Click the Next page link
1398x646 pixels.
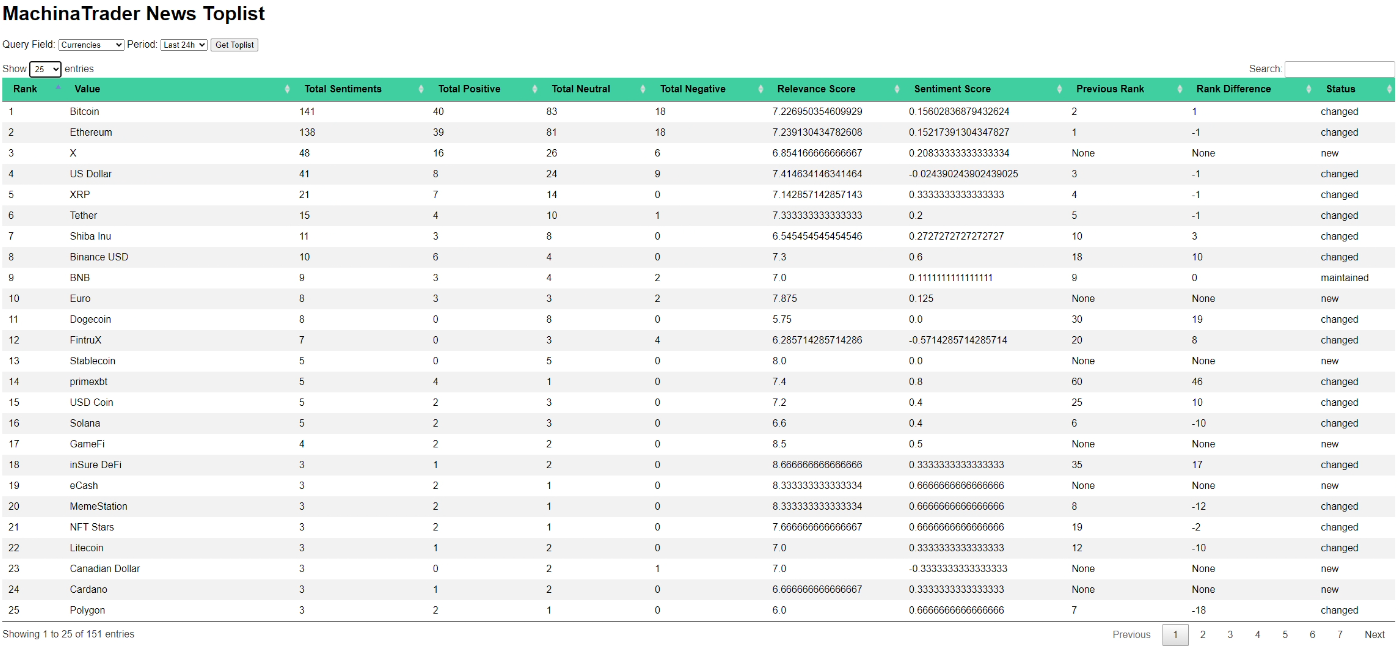point(1375,635)
